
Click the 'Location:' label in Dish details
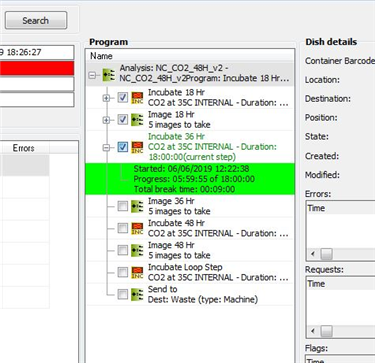[322, 80]
